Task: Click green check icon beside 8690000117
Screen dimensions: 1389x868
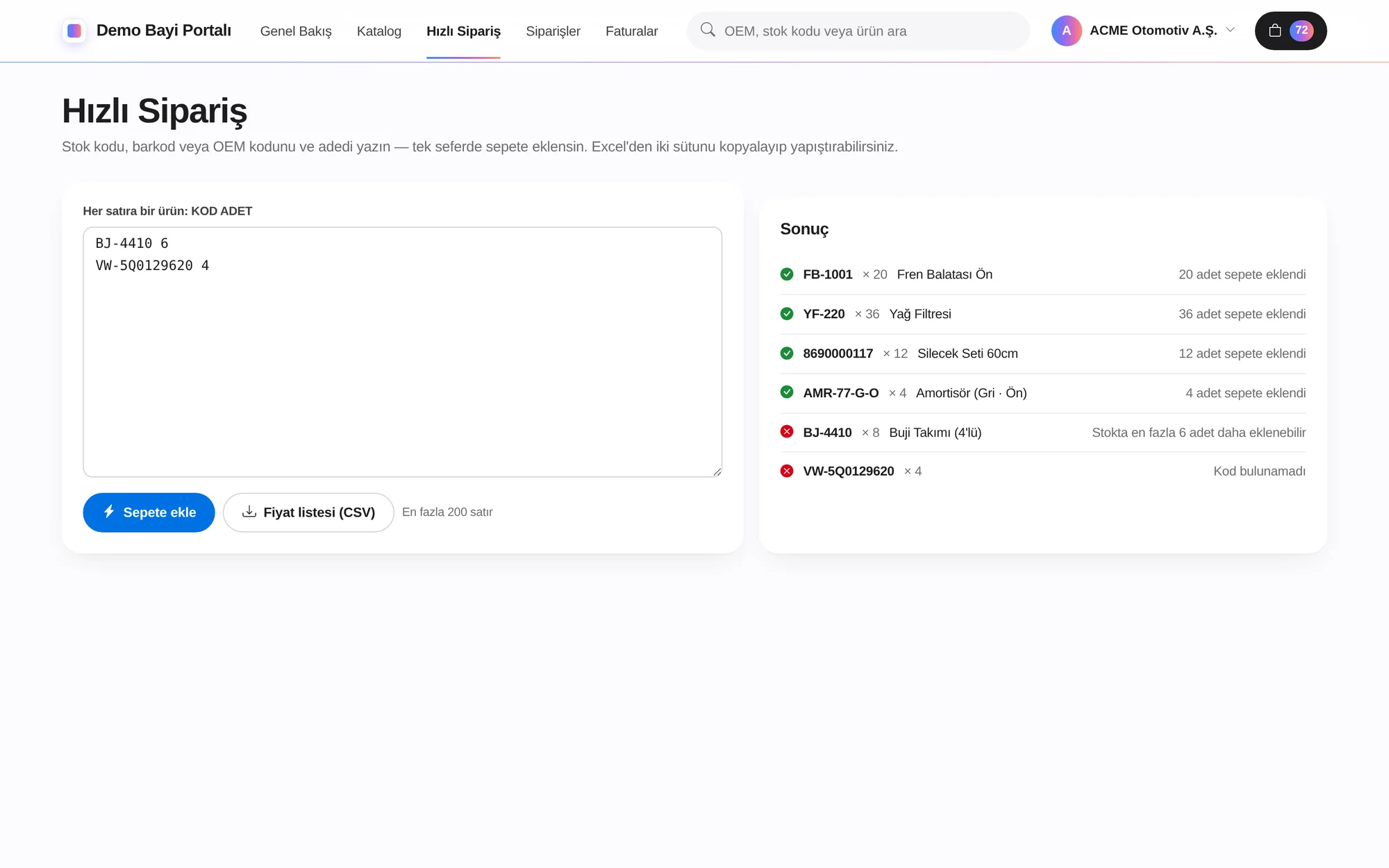Action: point(787,353)
